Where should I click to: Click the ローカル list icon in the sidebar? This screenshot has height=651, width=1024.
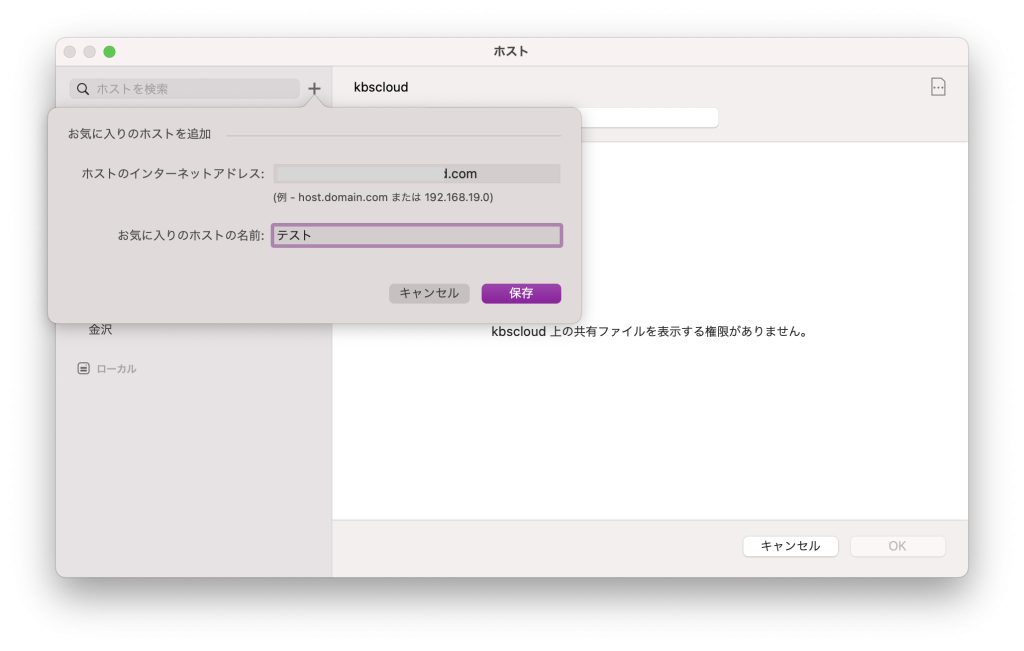point(85,368)
